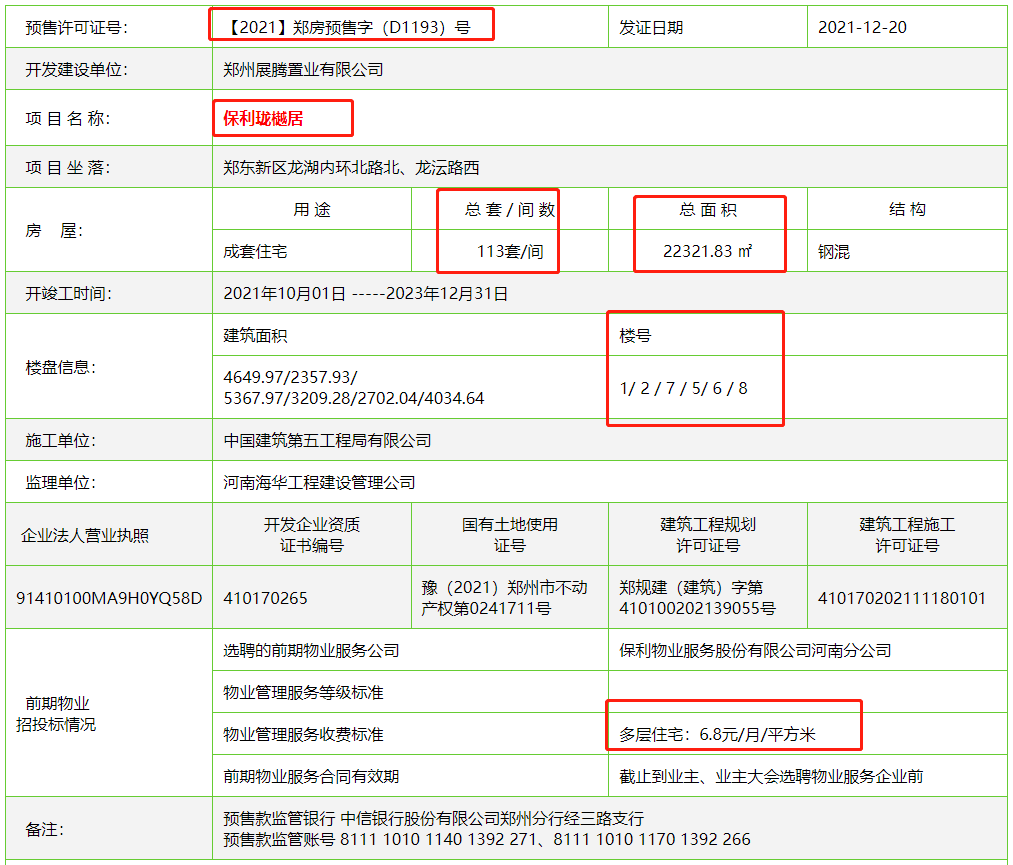Click the 预售许可证号 row label
The width and height of the screenshot is (1013, 865).
coord(76,27)
